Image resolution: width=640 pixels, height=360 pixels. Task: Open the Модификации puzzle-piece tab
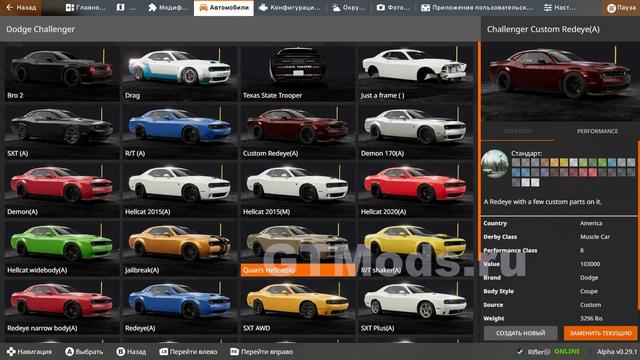(x=168, y=8)
